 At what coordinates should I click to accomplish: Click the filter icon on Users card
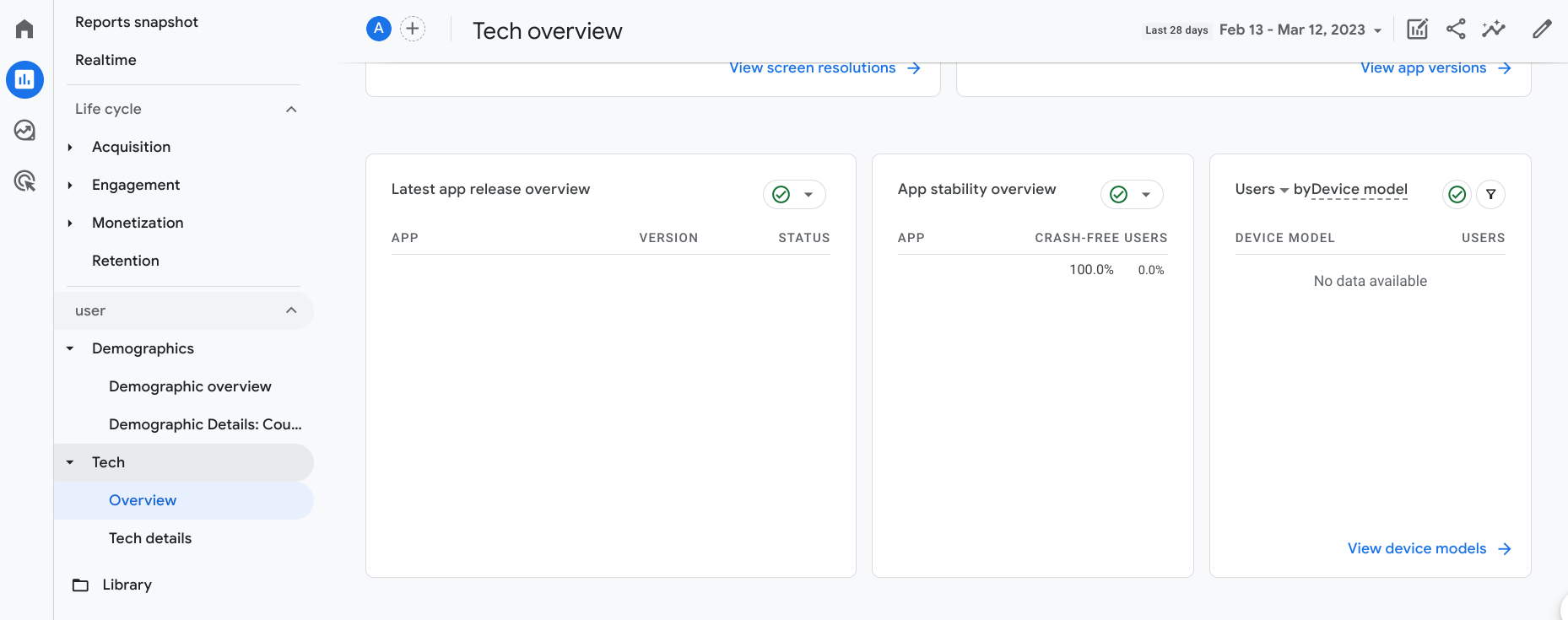[x=1491, y=195]
